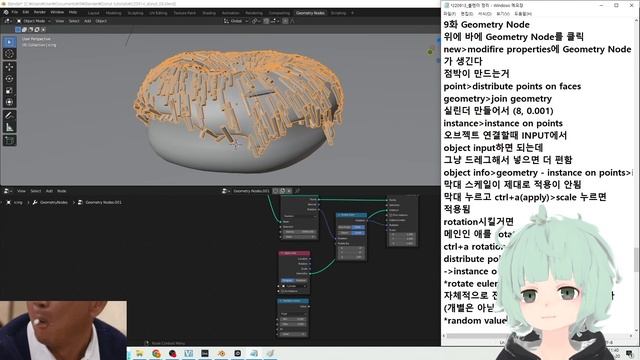
Task: Click the Geometry Nodes.001 node tree name field
Action: (251, 191)
